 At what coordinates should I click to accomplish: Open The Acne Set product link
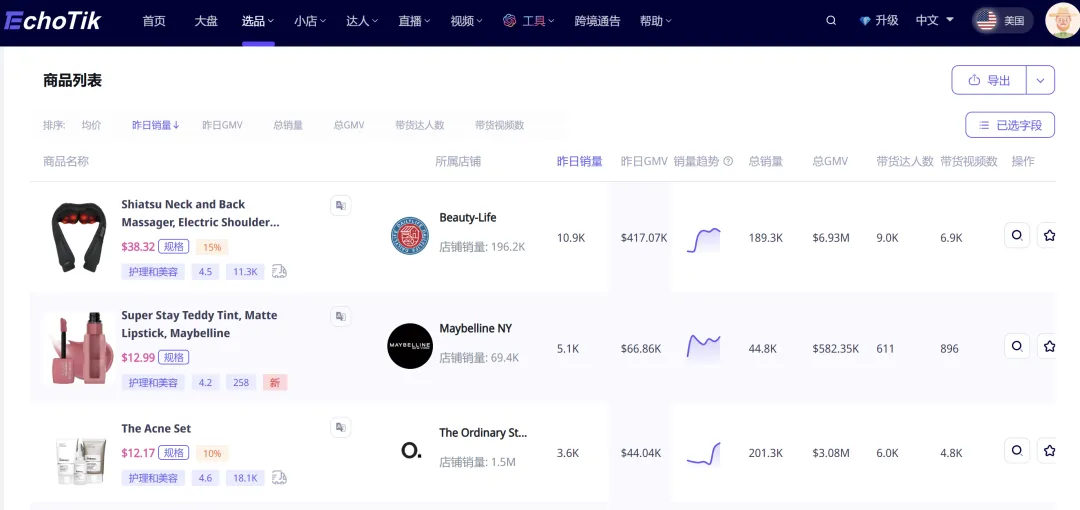[x=156, y=428]
